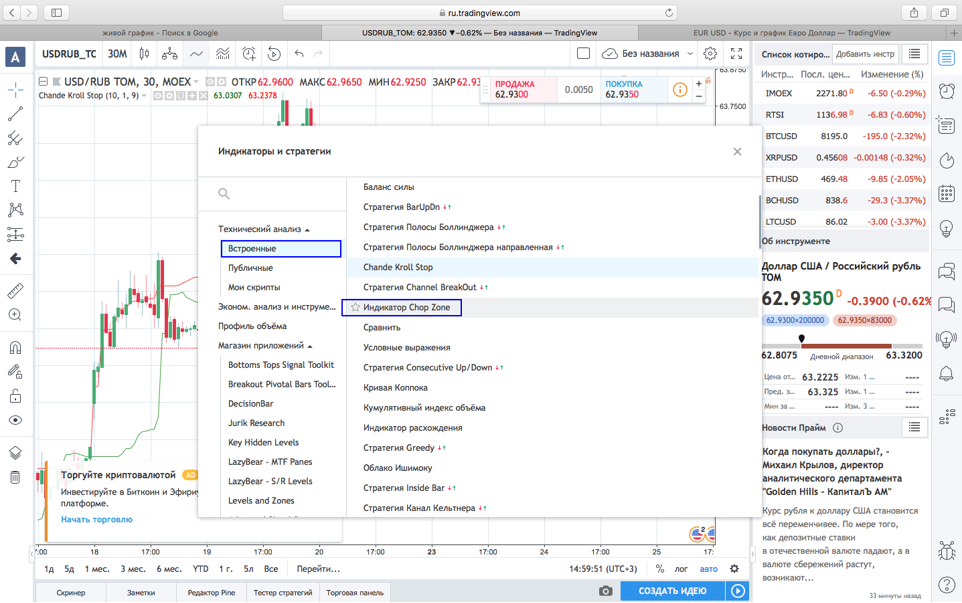Open the Без названия layout dropdown arrow
Screen dimensions: 962x603
(690, 54)
